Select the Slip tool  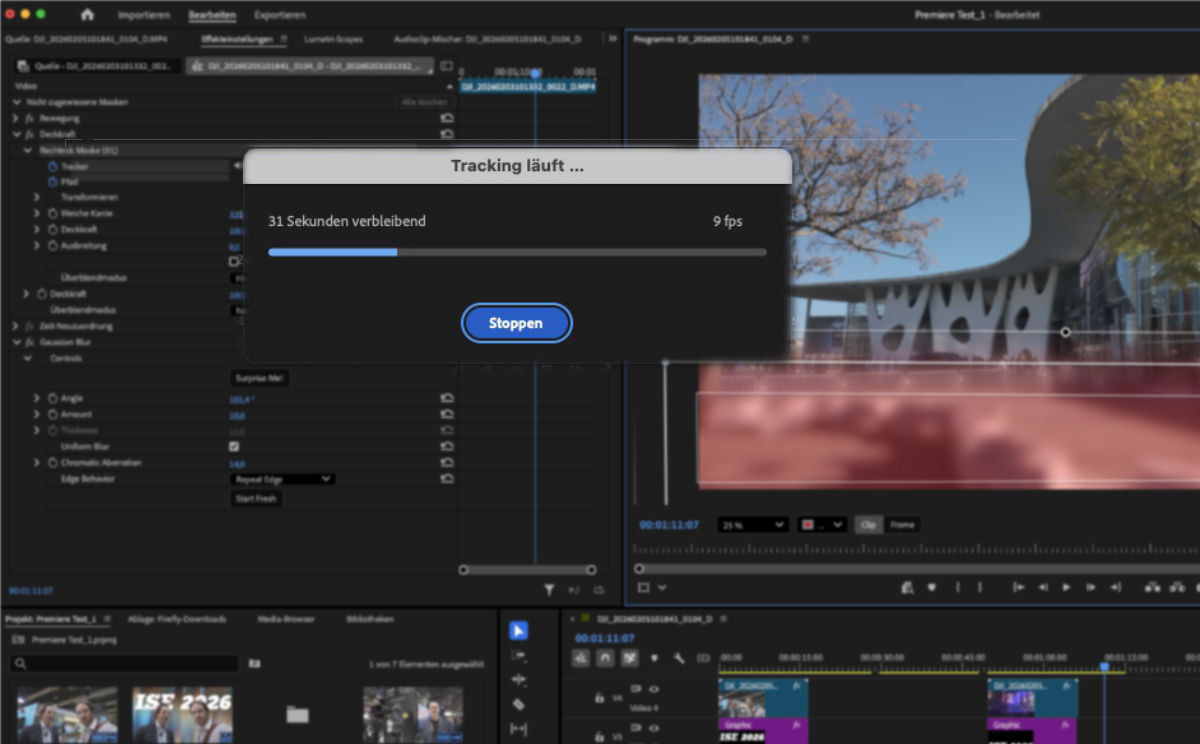pyautogui.click(x=518, y=729)
